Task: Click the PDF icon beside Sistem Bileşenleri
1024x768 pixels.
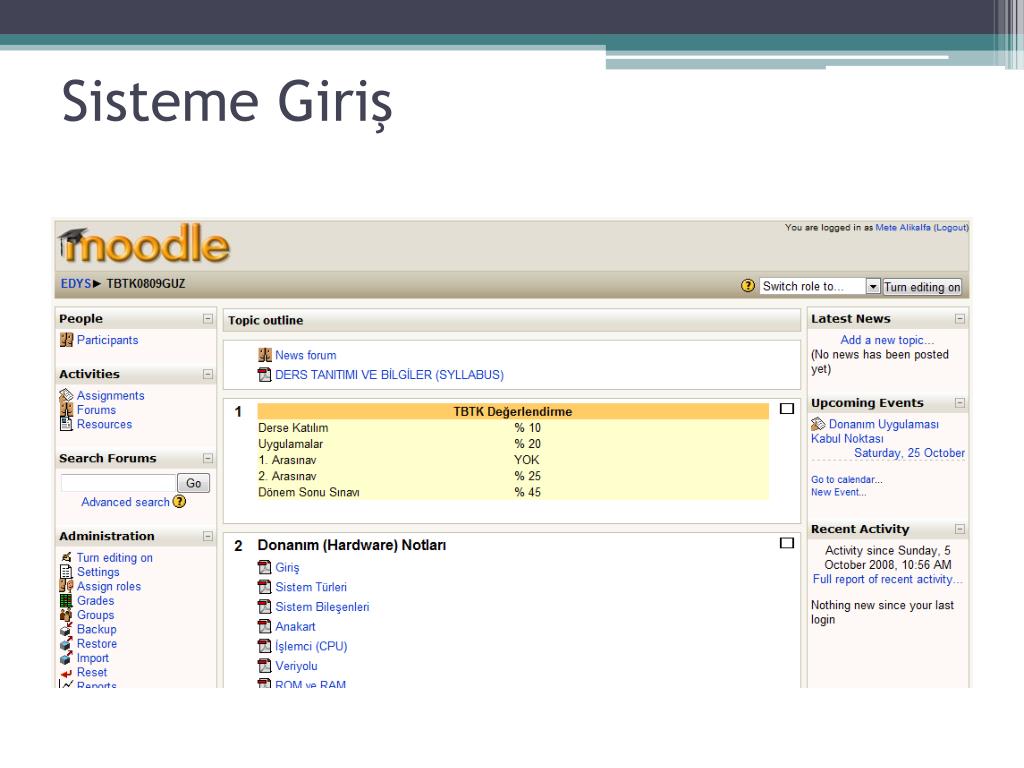Action: click(x=264, y=606)
